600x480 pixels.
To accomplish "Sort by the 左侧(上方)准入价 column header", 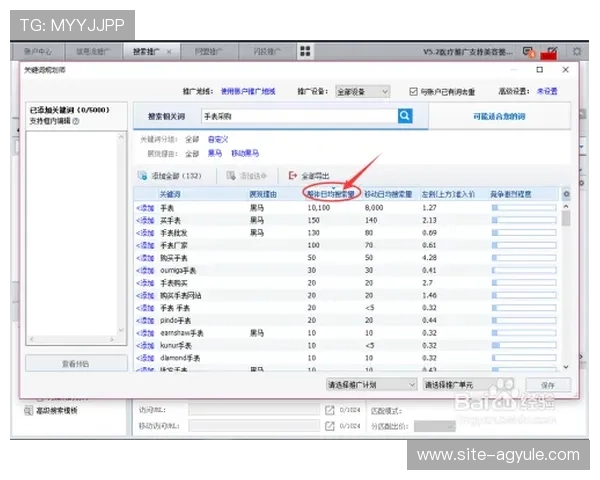I will click(448, 194).
